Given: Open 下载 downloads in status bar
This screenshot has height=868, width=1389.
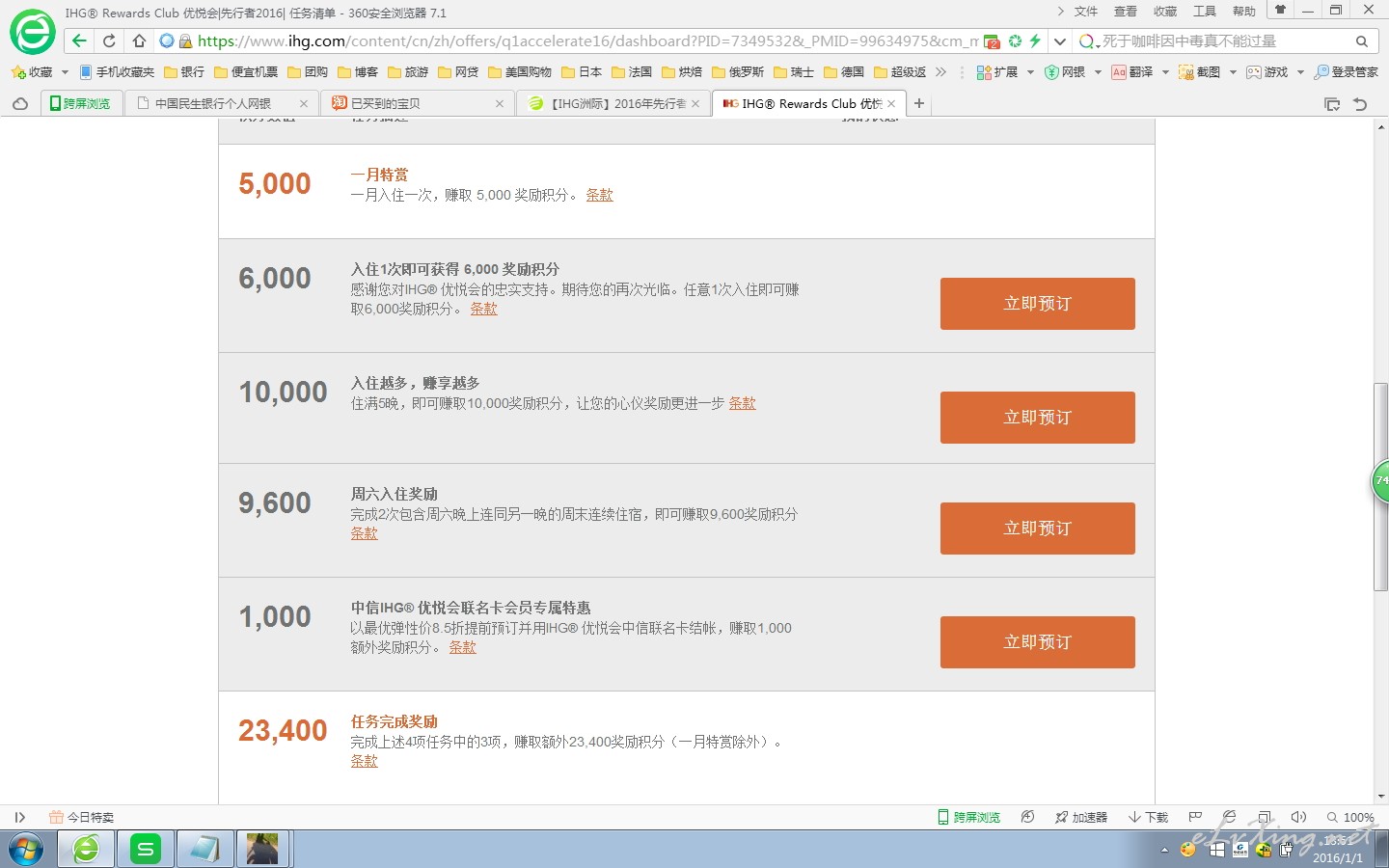Looking at the screenshot, I should coord(1148,817).
